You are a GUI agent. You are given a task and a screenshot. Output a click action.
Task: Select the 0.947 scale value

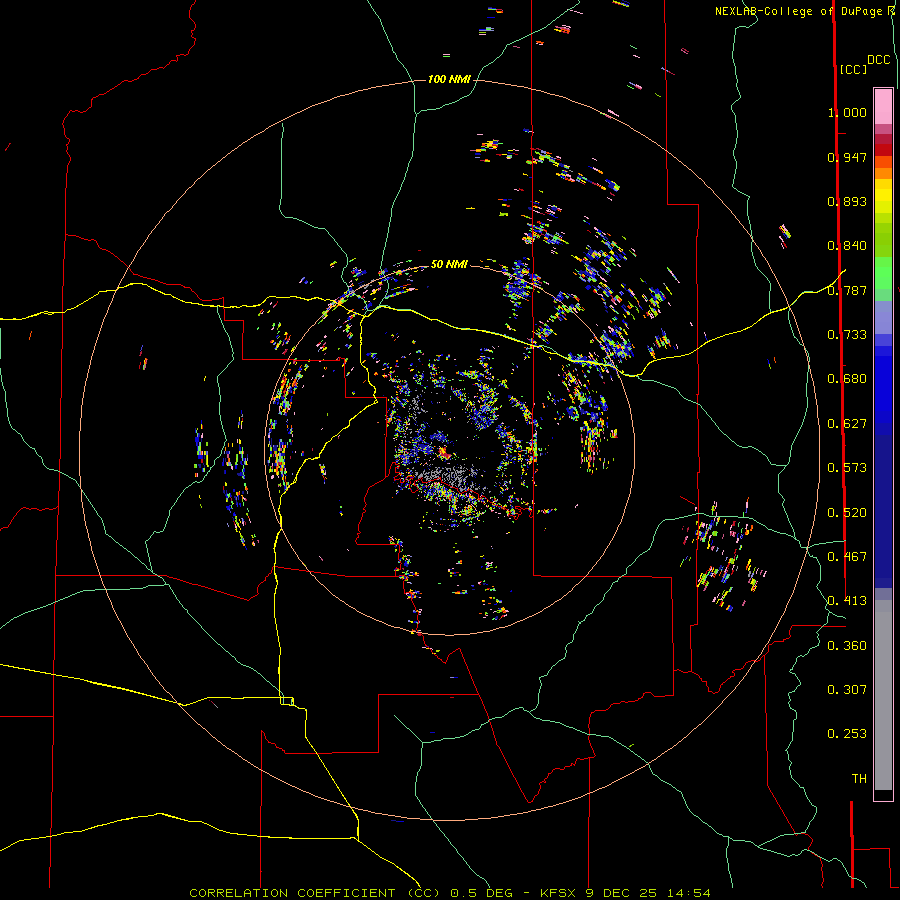847,157
